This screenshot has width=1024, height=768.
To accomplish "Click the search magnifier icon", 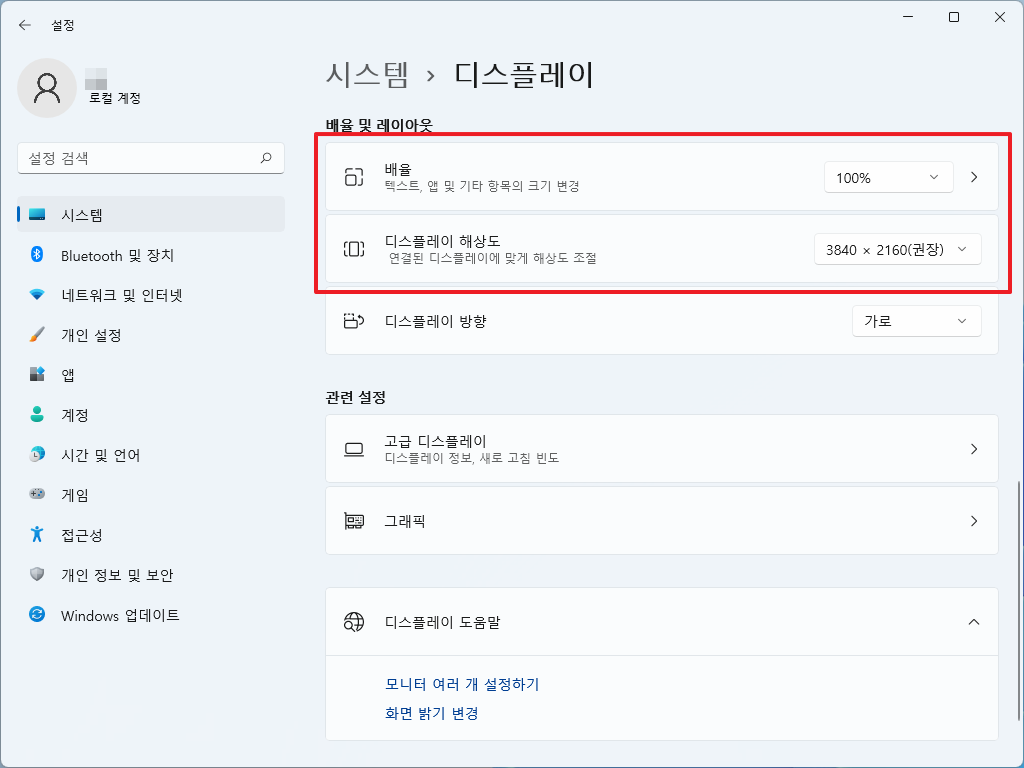I will click(266, 158).
